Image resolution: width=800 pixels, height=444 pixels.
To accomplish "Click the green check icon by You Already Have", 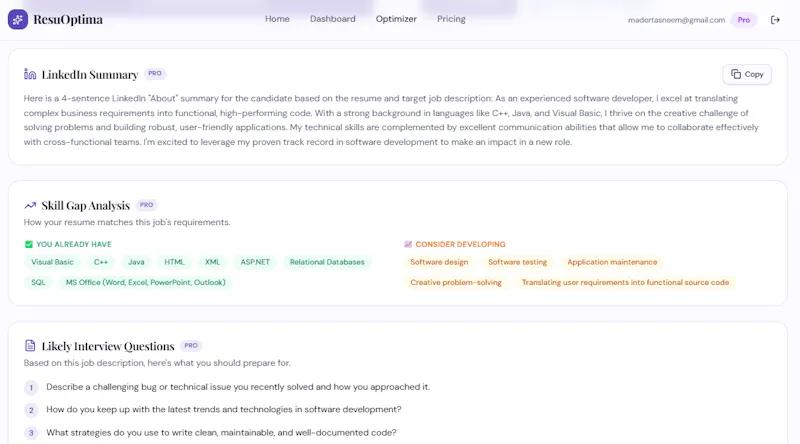I will click(29, 244).
